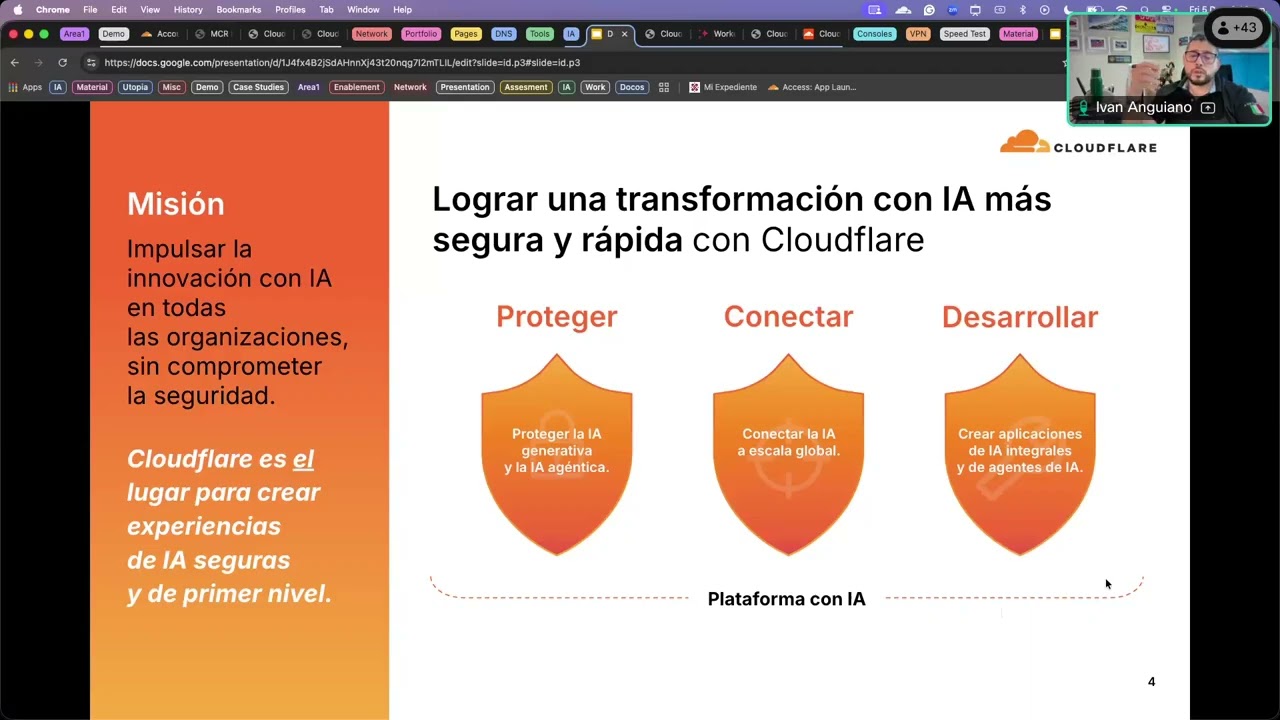Expand the Network tab group
Viewport: 1280px width, 720px height.
click(371, 34)
